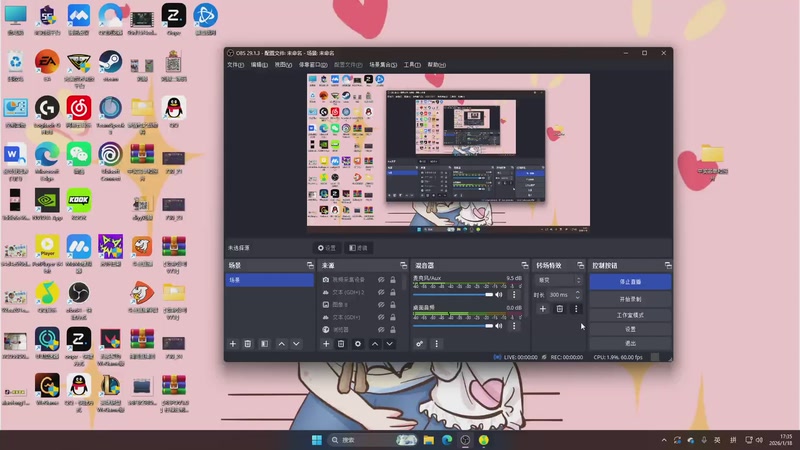Image resolution: width=800 pixels, height=450 pixels.
Task: Open scene filters icon in Scenes panel
Action: tap(264, 344)
